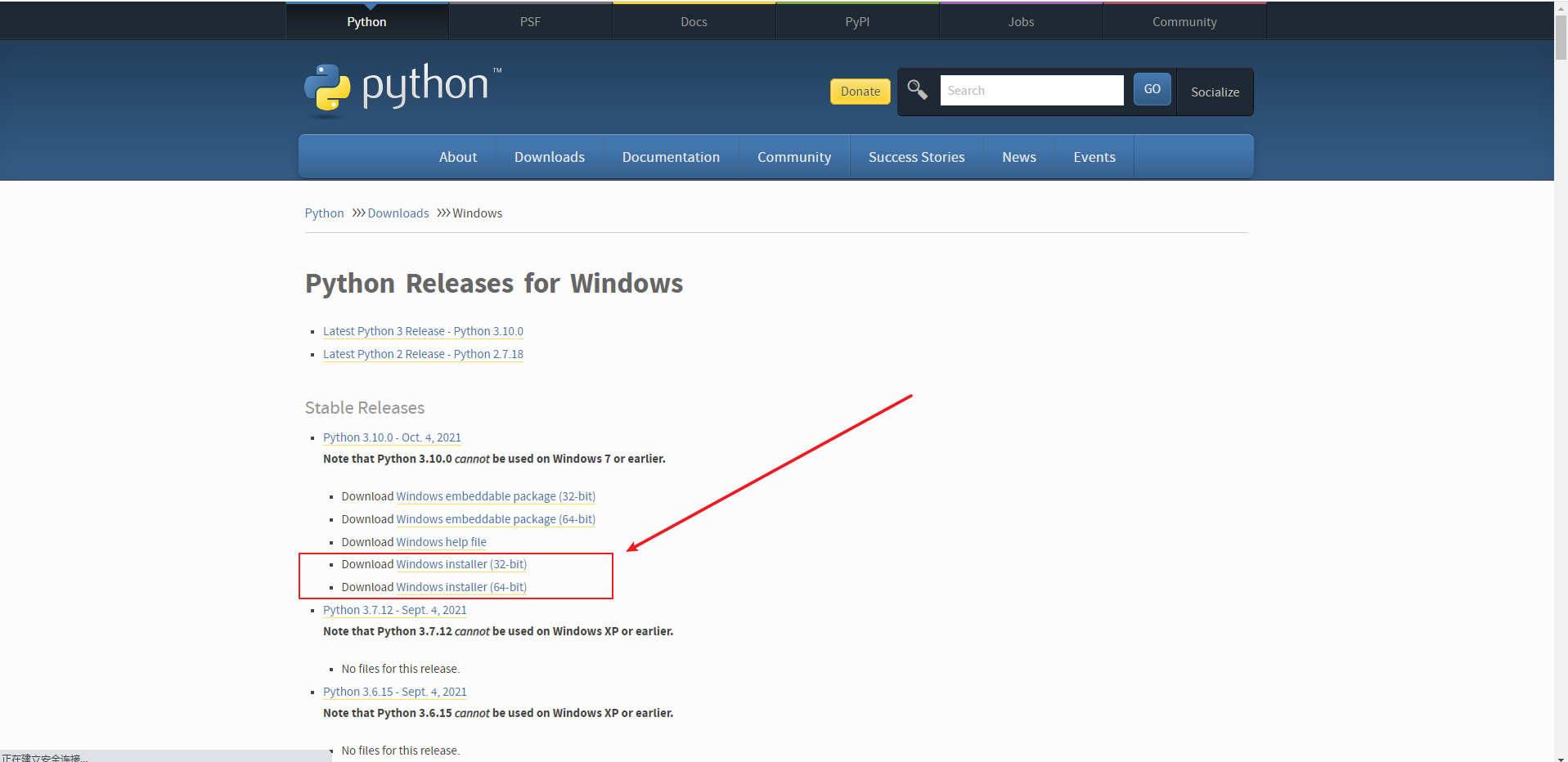The image size is (1568, 762).
Task: Open the News navigation menu
Action: tap(1019, 157)
